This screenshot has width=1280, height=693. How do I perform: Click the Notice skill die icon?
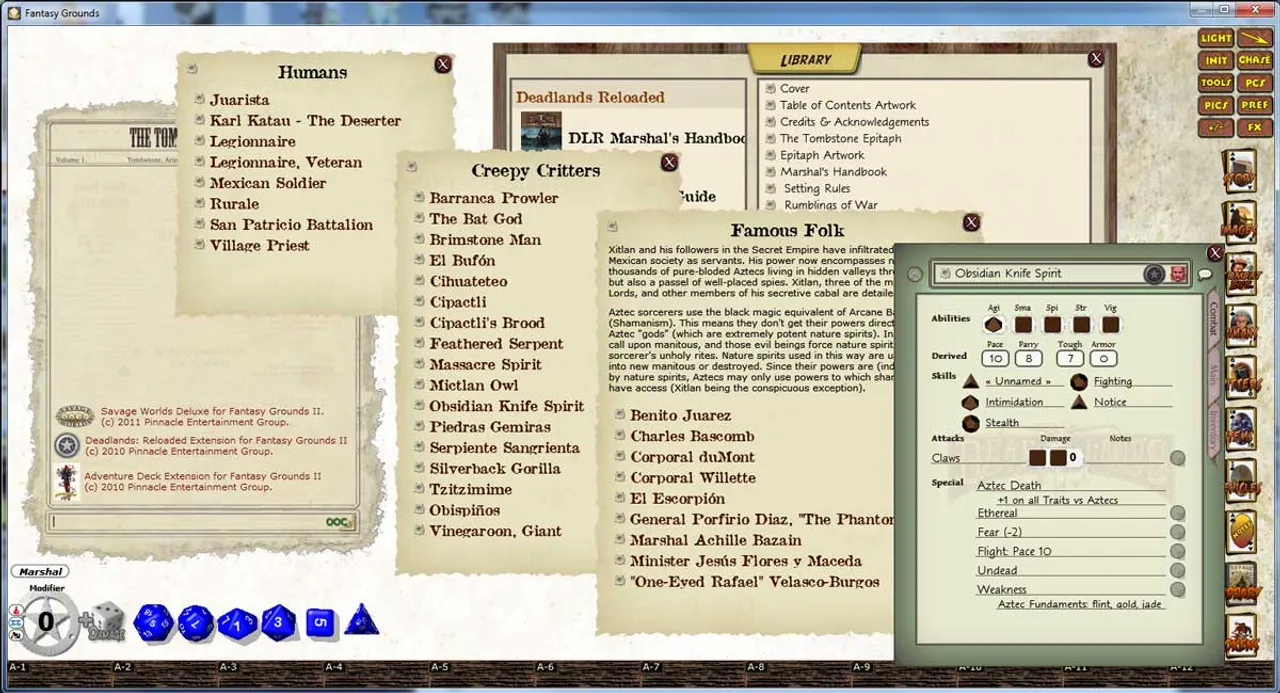tap(1079, 401)
